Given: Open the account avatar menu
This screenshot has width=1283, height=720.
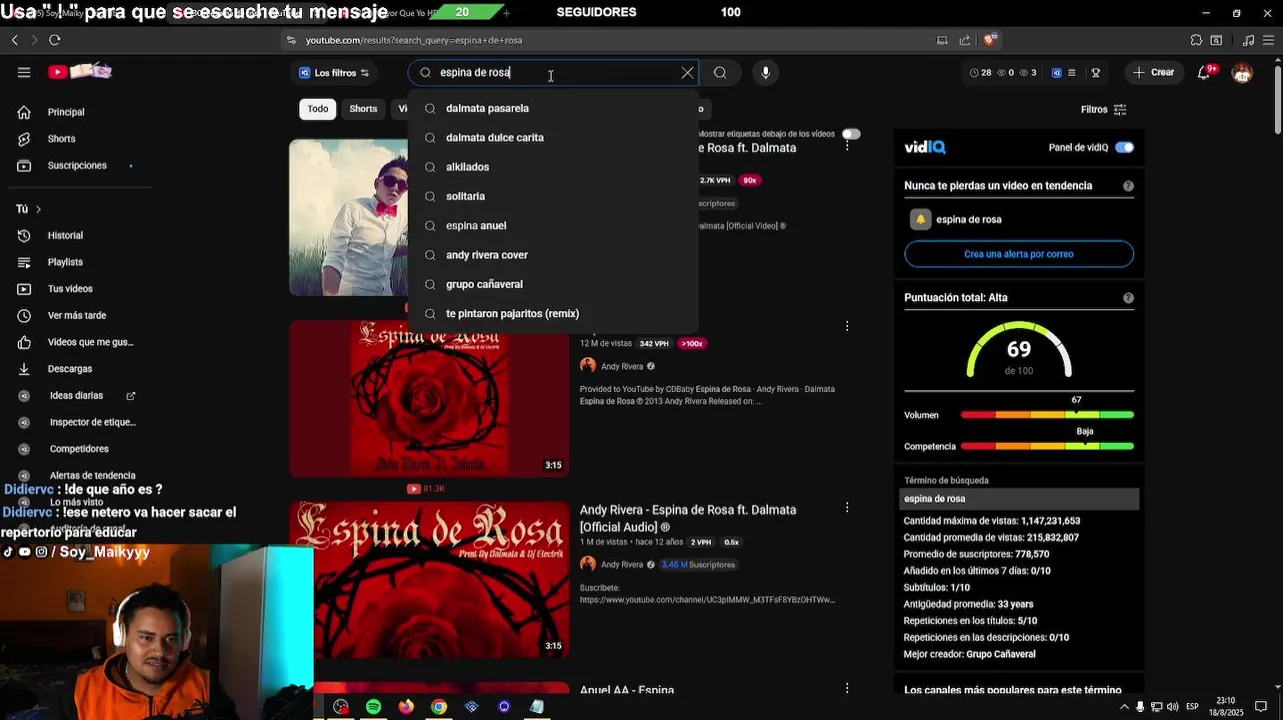Looking at the screenshot, I should point(1242,72).
